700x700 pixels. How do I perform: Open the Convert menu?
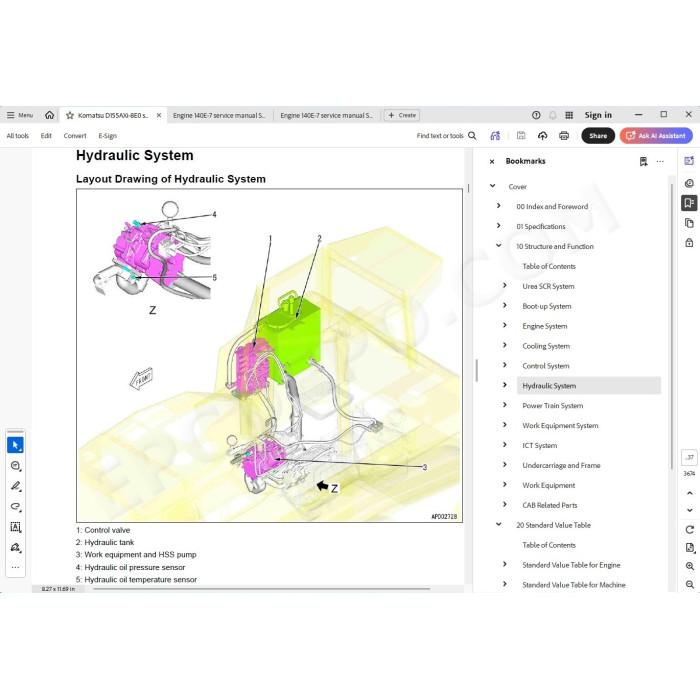click(75, 136)
